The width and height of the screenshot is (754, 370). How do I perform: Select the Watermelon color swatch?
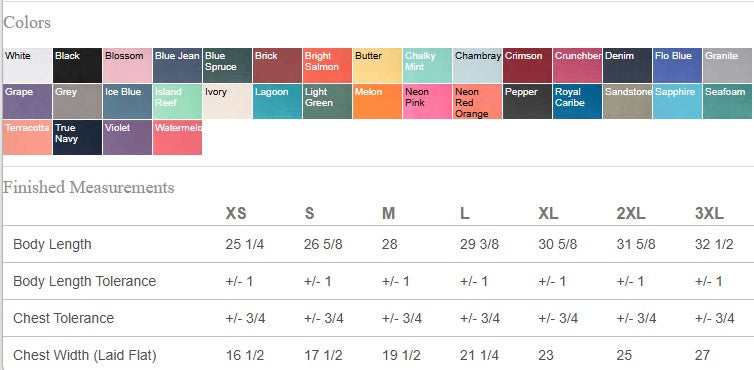coord(177,138)
